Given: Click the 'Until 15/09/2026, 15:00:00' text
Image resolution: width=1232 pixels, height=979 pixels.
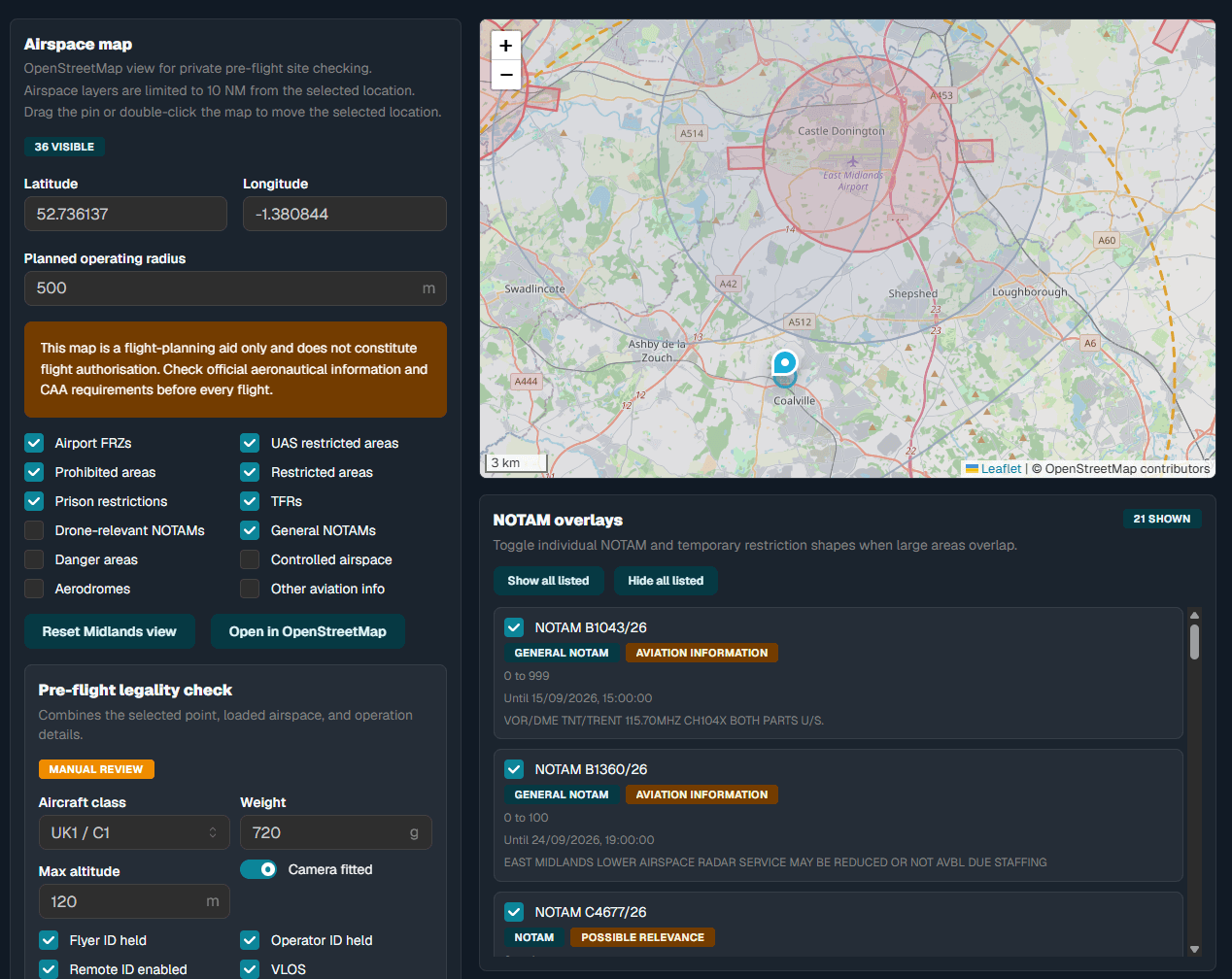Looking at the screenshot, I should [x=578, y=698].
